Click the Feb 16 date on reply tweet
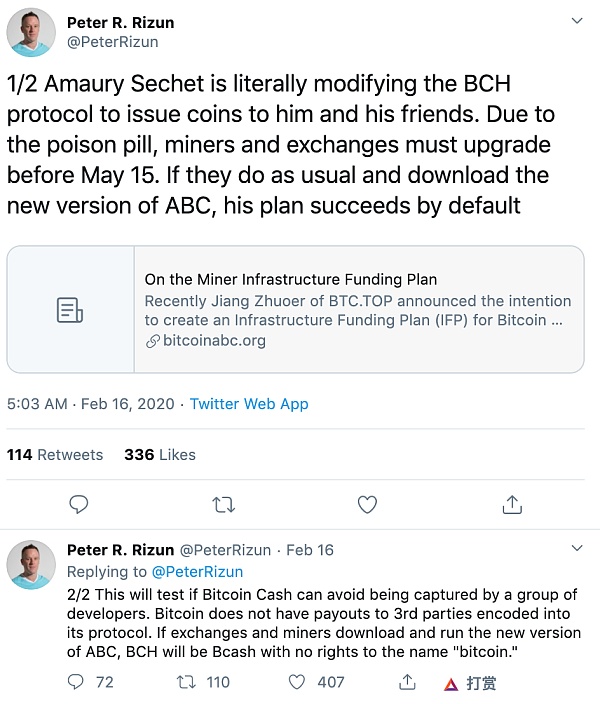Viewport: 600px width, 704px height. click(x=310, y=550)
